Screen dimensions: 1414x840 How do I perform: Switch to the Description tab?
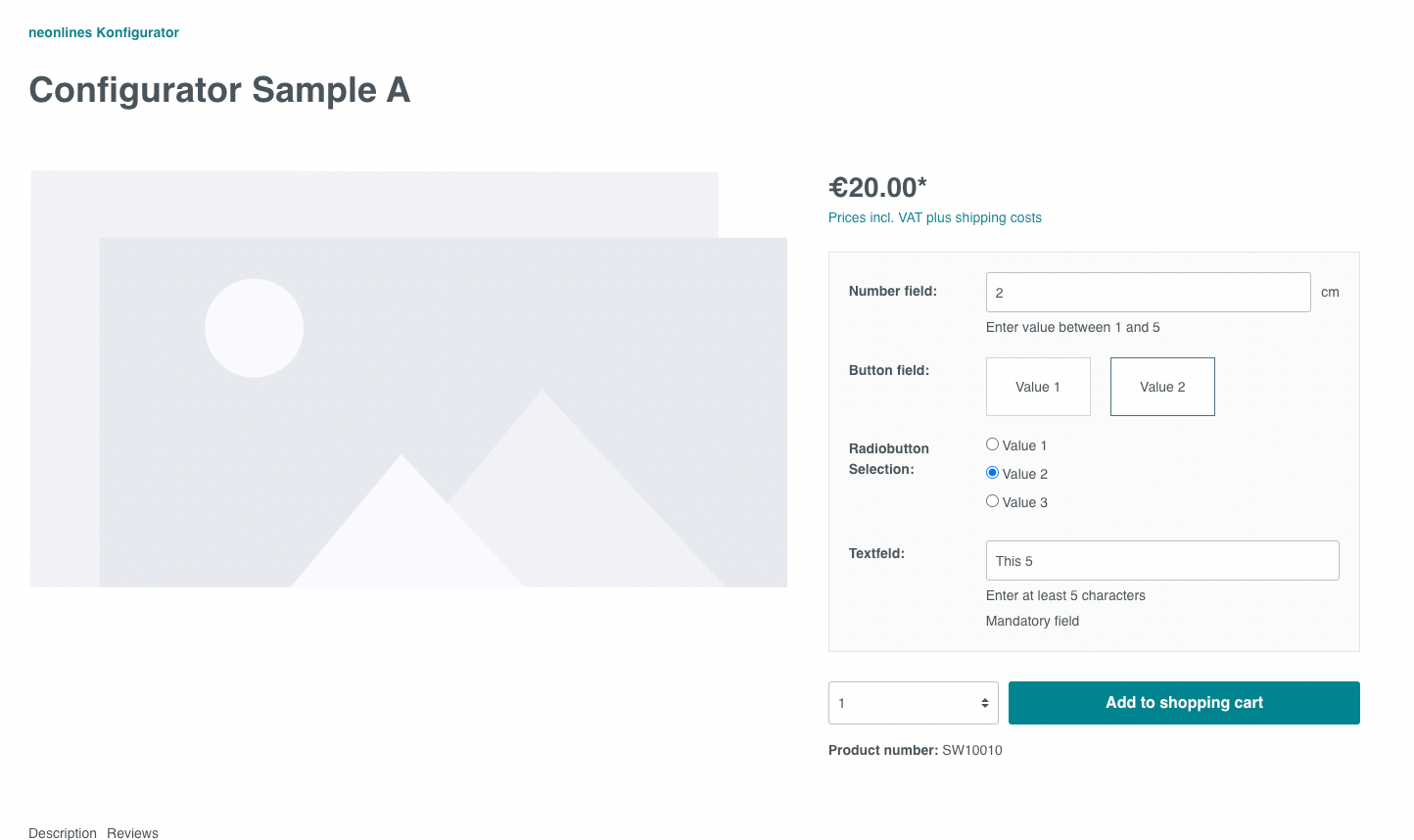(x=63, y=833)
